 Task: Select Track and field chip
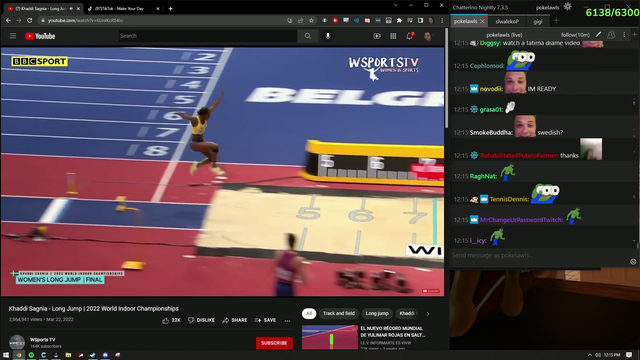point(339,313)
